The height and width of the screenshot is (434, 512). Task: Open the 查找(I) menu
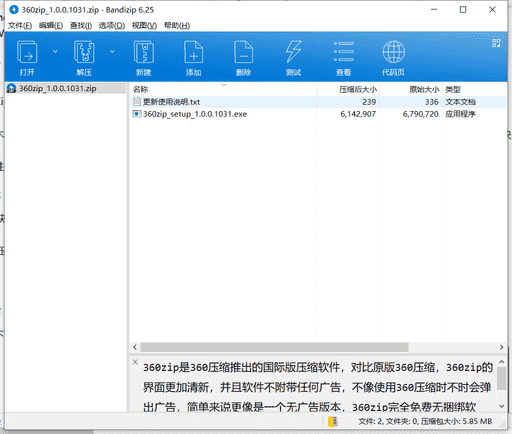click(x=81, y=25)
